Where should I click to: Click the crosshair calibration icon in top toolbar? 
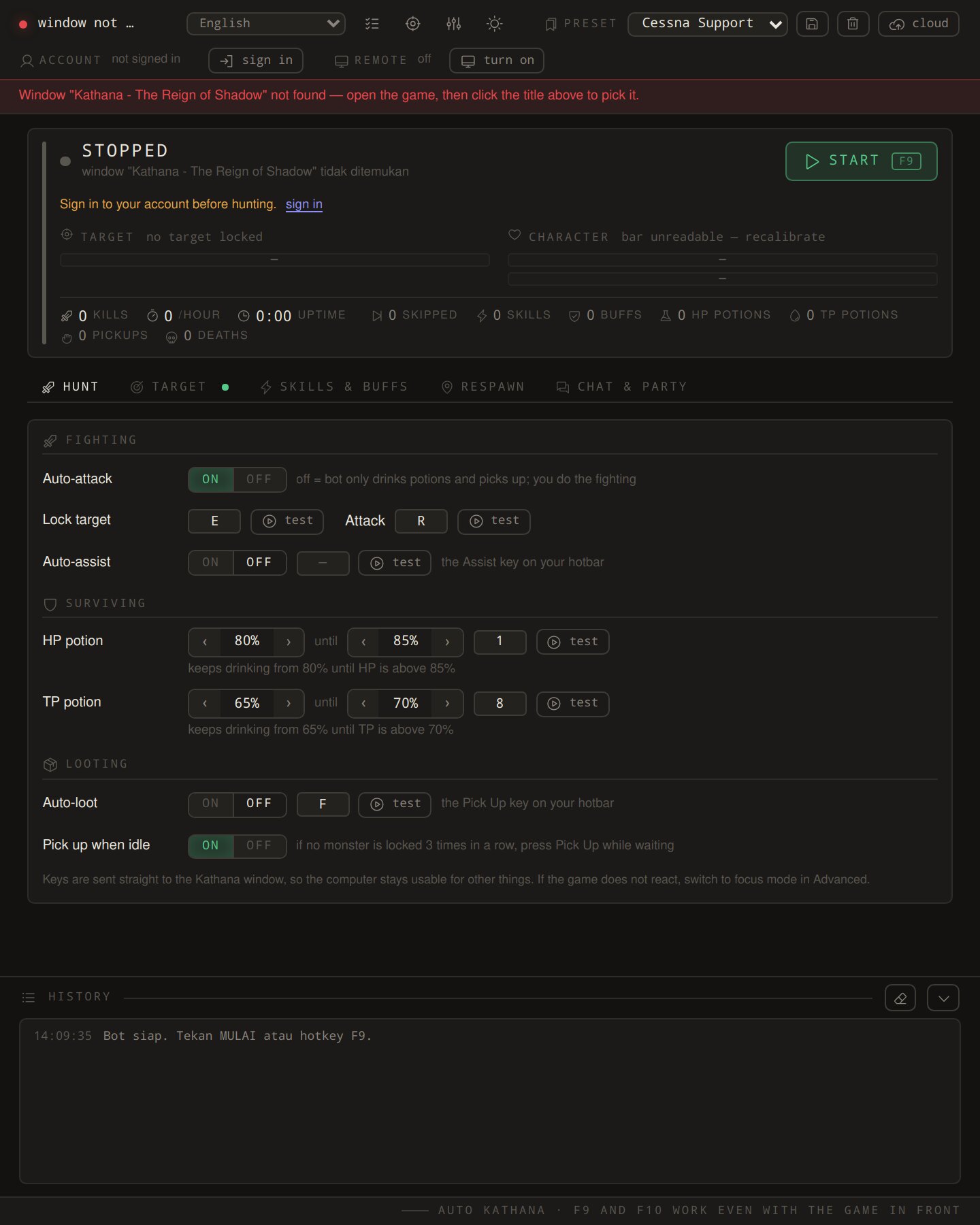pos(412,24)
